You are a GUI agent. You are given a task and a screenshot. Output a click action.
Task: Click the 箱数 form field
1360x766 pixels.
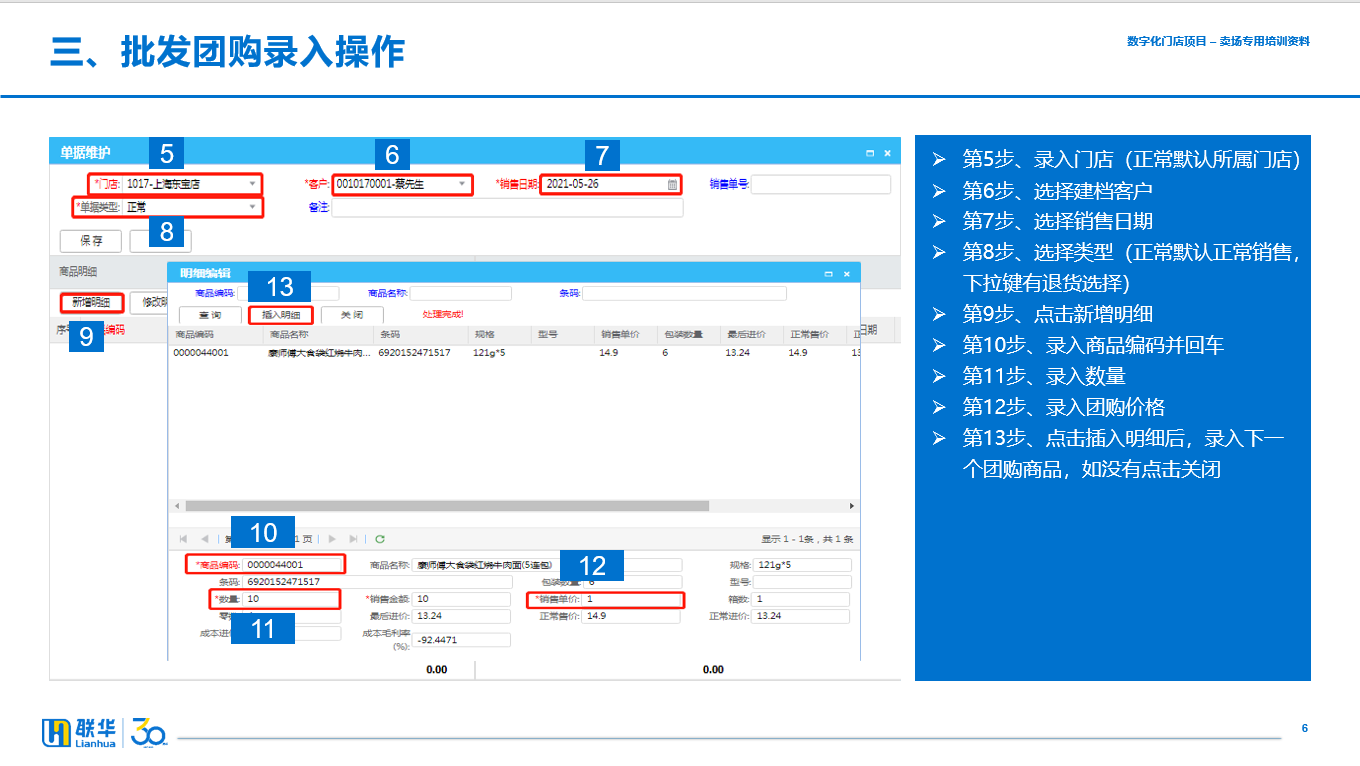[x=801, y=599]
